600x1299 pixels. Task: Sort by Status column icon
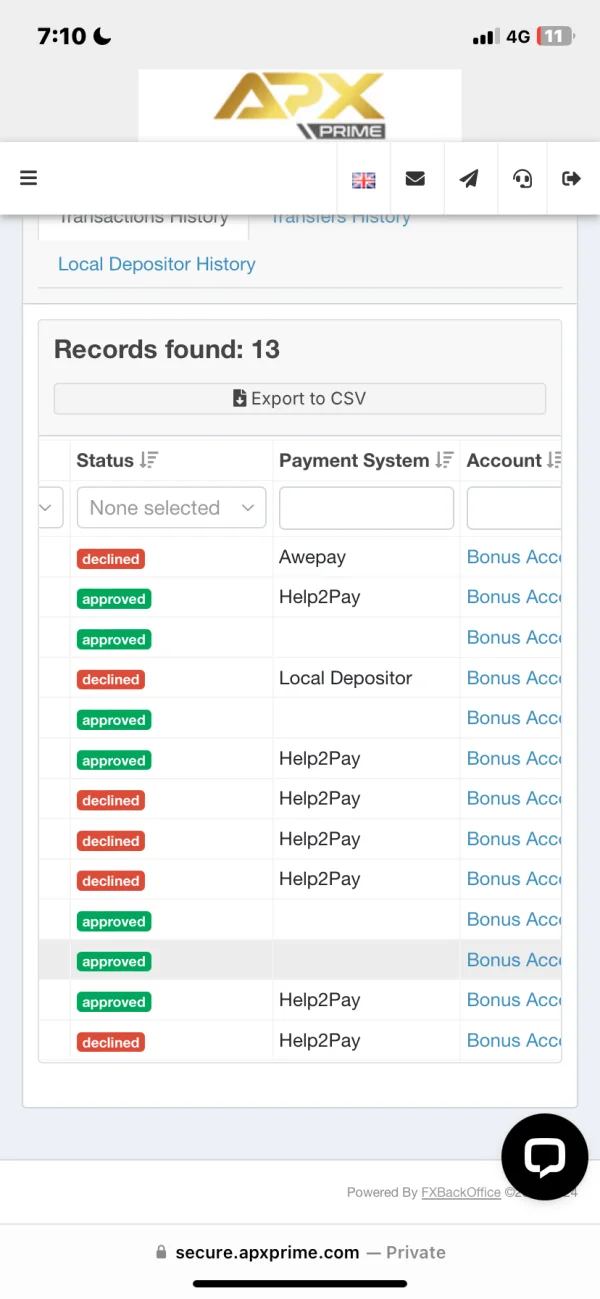click(149, 460)
